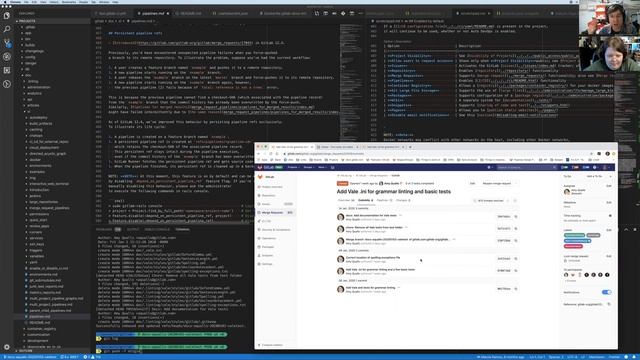Open the 'Correct location of spelling exceptions file' commit

pyautogui.click(x=373, y=258)
